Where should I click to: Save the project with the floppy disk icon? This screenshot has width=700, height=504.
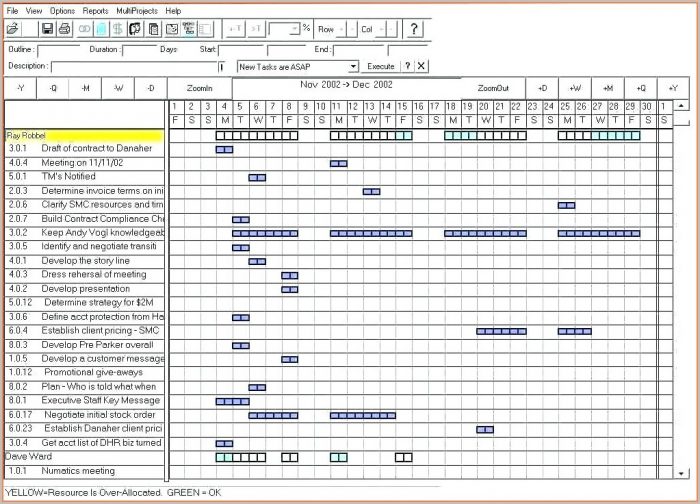(x=47, y=29)
